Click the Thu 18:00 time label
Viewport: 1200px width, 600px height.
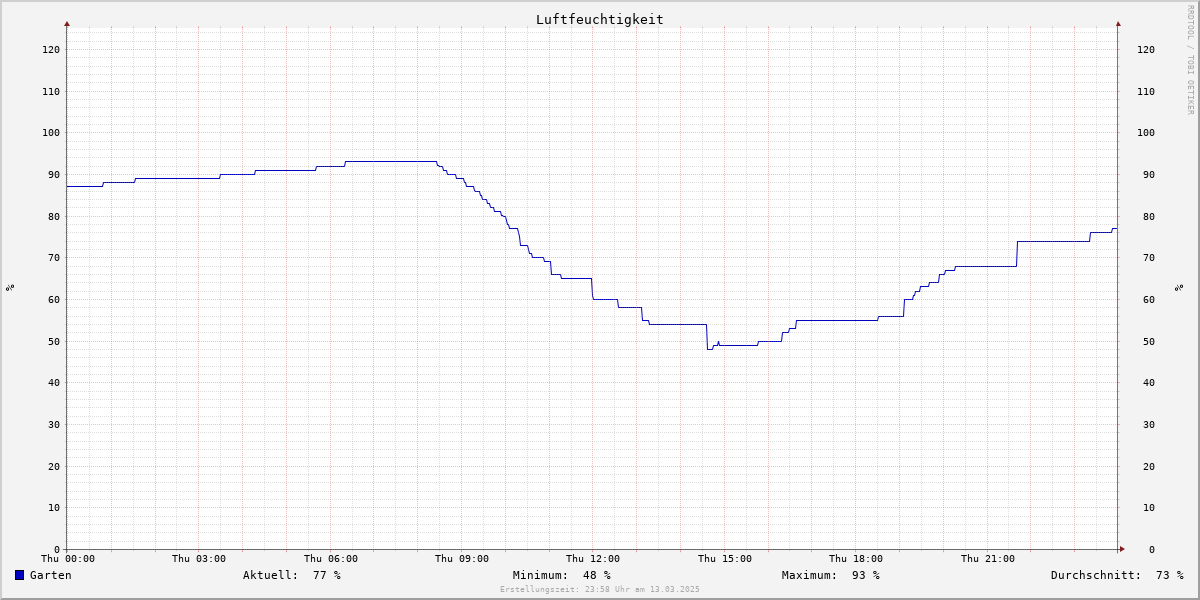pos(856,559)
